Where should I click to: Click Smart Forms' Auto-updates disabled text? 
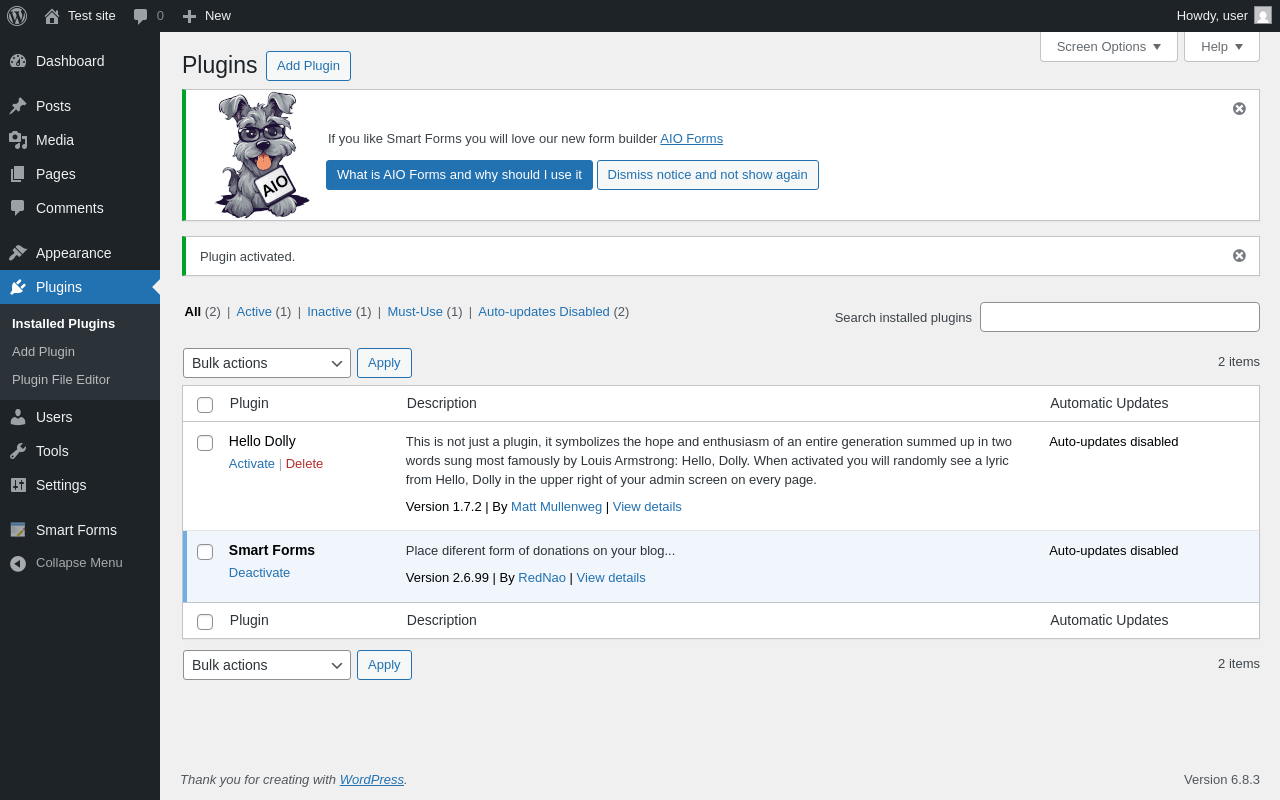click(x=1114, y=551)
